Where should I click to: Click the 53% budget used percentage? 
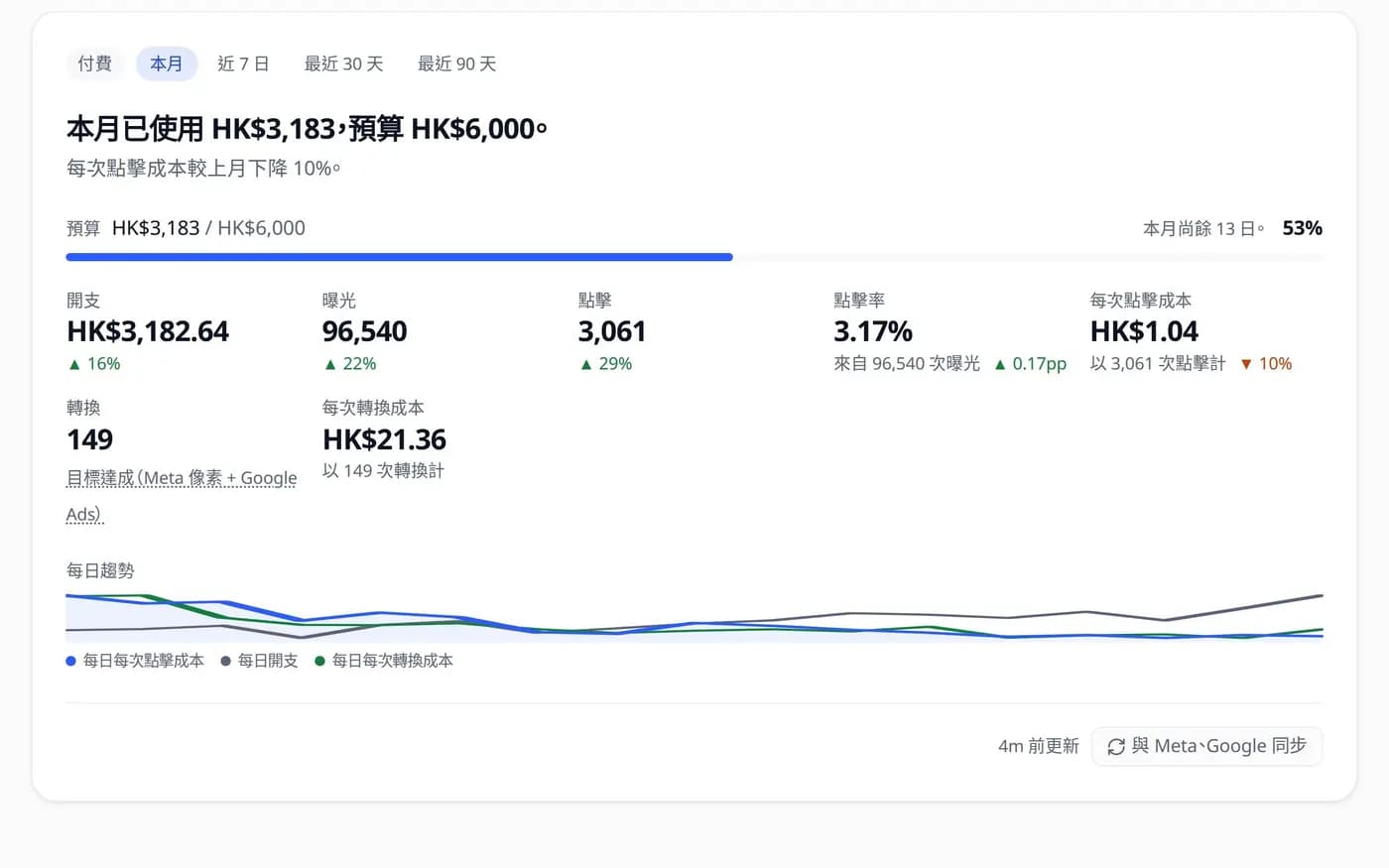tap(1302, 228)
